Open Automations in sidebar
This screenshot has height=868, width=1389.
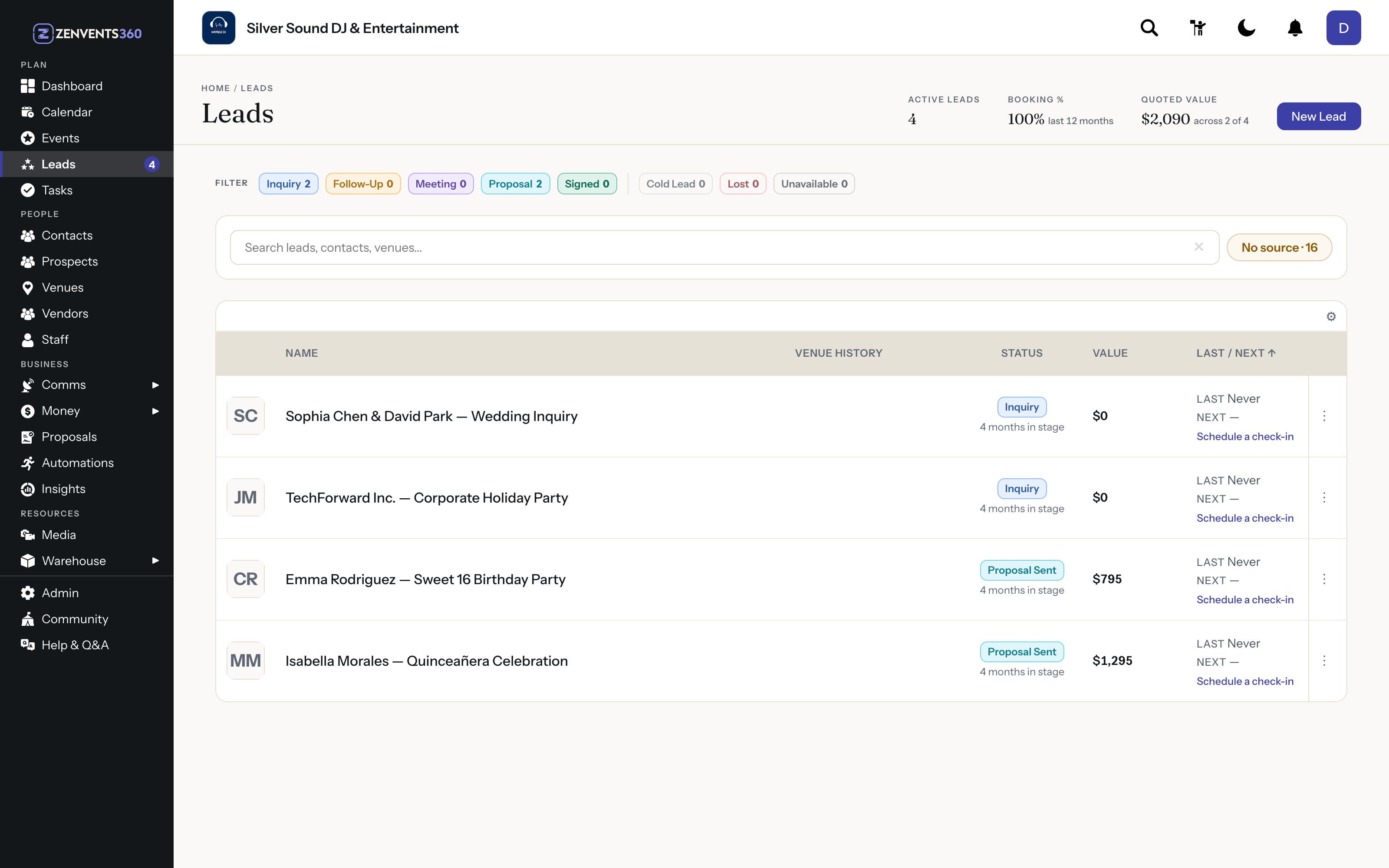coord(87,463)
